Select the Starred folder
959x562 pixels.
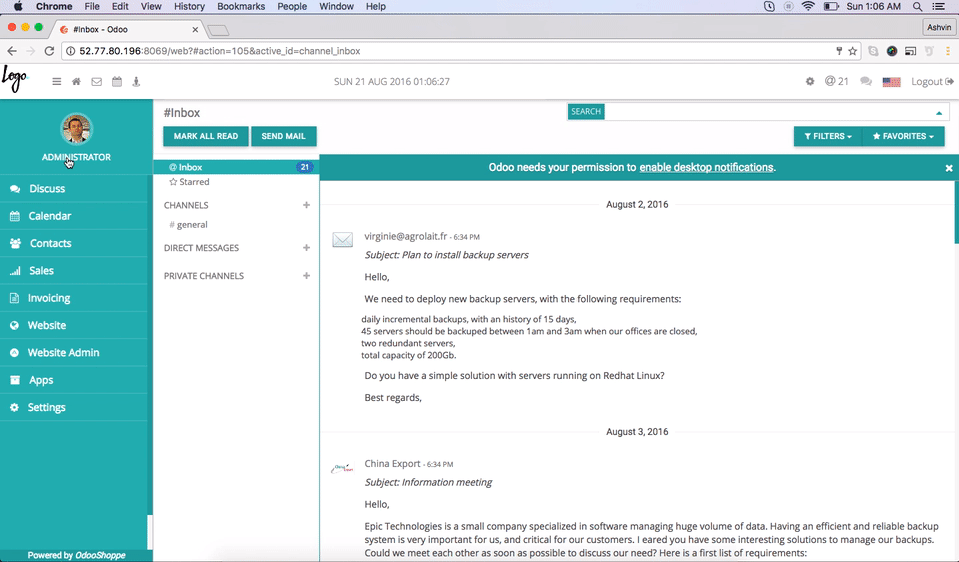pyautogui.click(x=189, y=182)
